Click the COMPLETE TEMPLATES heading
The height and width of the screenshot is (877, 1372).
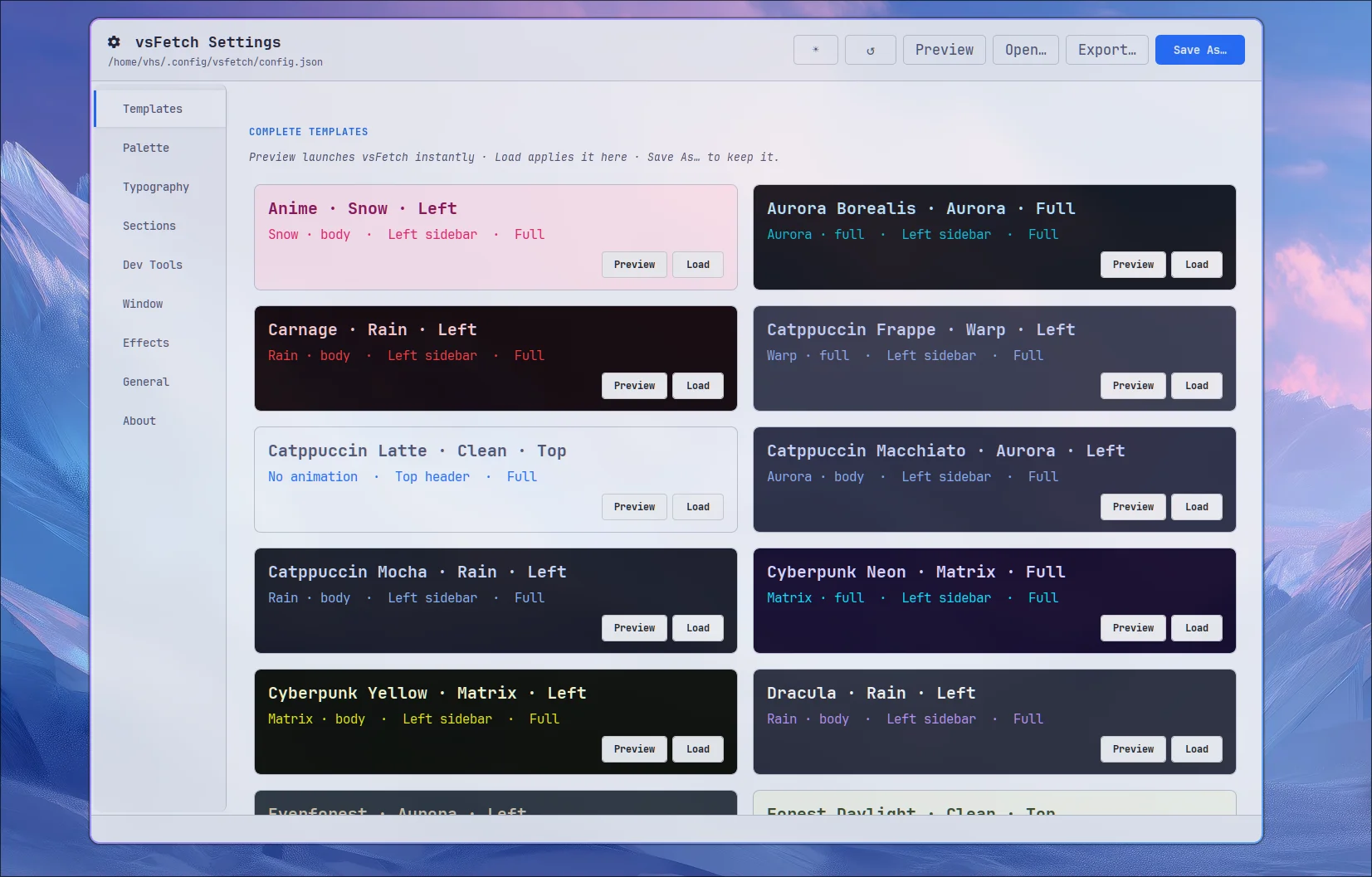coord(309,132)
